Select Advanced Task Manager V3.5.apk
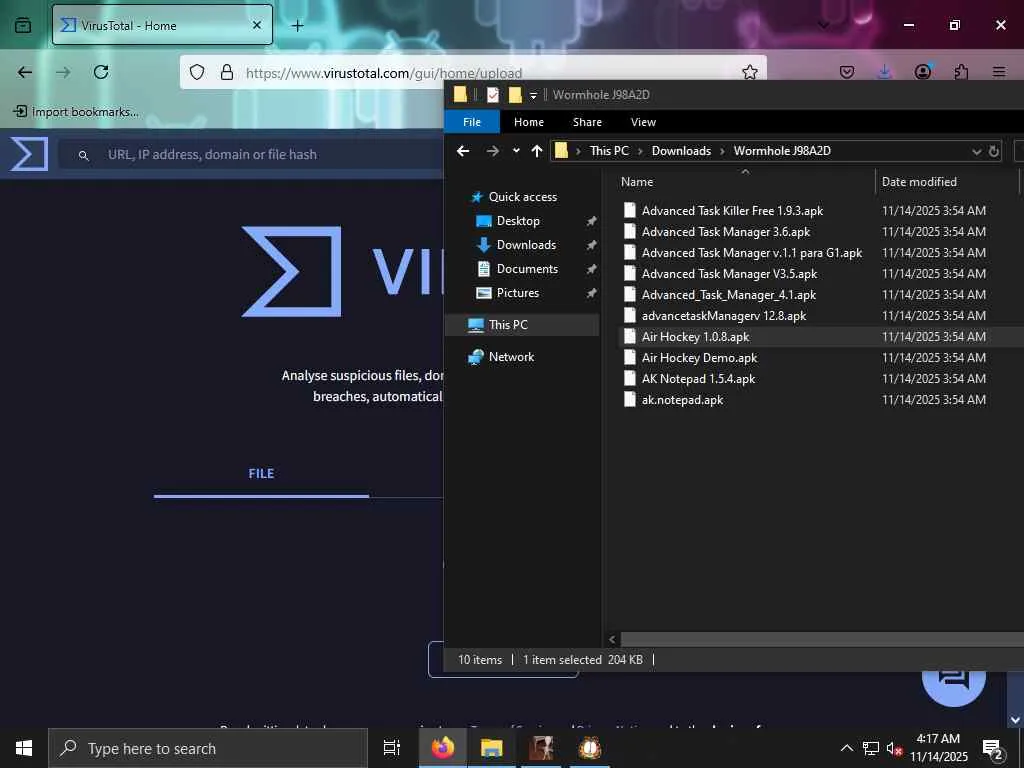 point(729,274)
